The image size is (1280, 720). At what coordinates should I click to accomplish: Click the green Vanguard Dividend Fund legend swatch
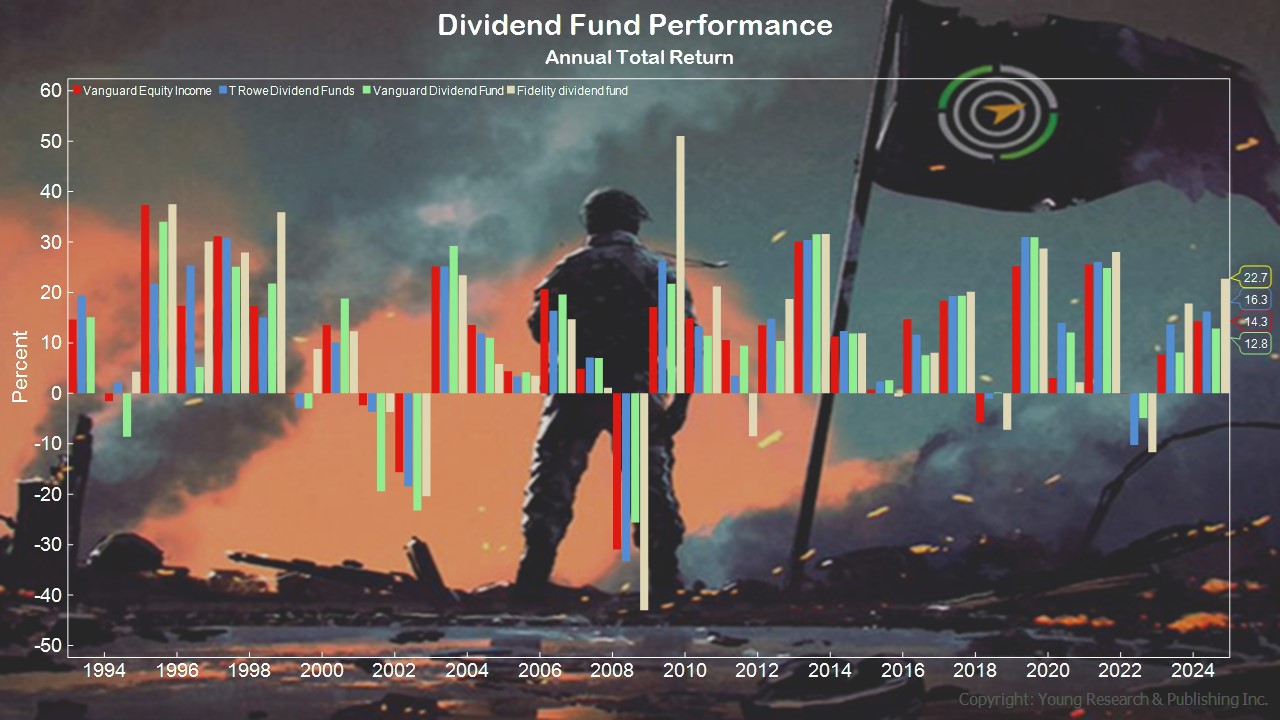point(366,91)
